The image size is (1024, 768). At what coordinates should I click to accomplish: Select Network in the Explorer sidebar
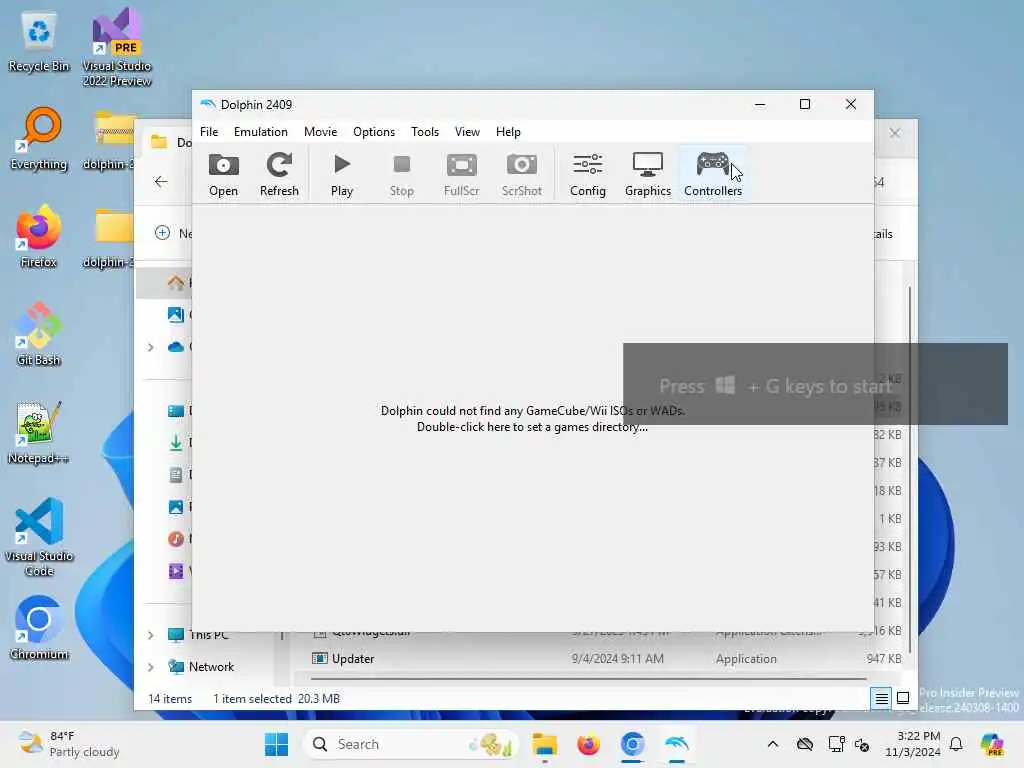point(210,667)
